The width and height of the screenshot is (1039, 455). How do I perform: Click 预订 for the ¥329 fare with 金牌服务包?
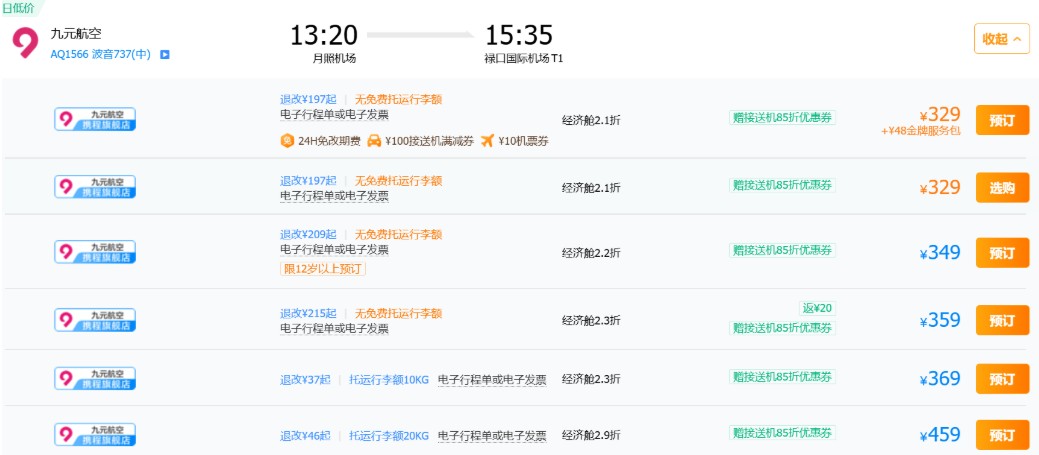[1002, 120]
